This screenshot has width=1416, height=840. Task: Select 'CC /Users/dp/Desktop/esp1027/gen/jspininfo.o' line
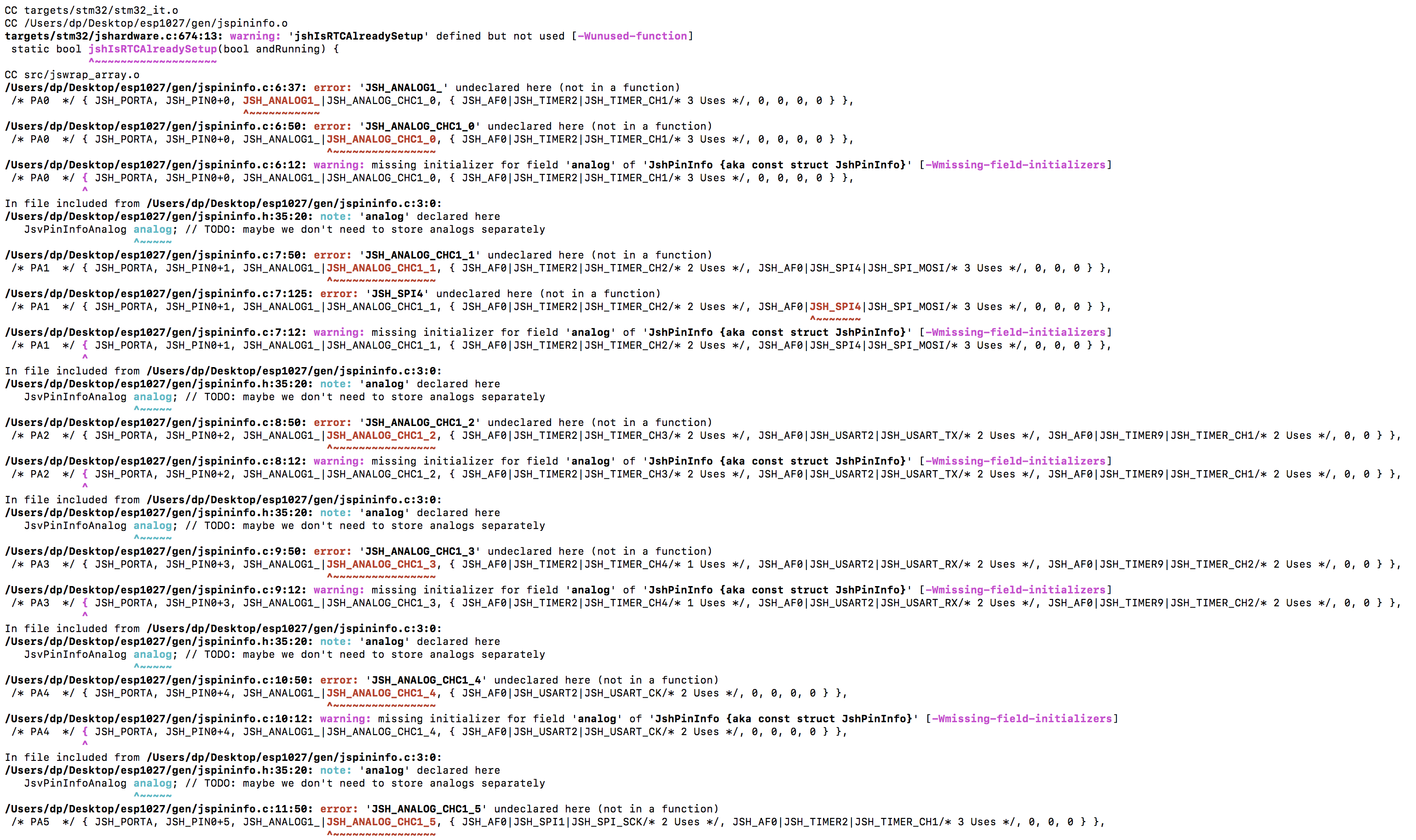point(146,23)
